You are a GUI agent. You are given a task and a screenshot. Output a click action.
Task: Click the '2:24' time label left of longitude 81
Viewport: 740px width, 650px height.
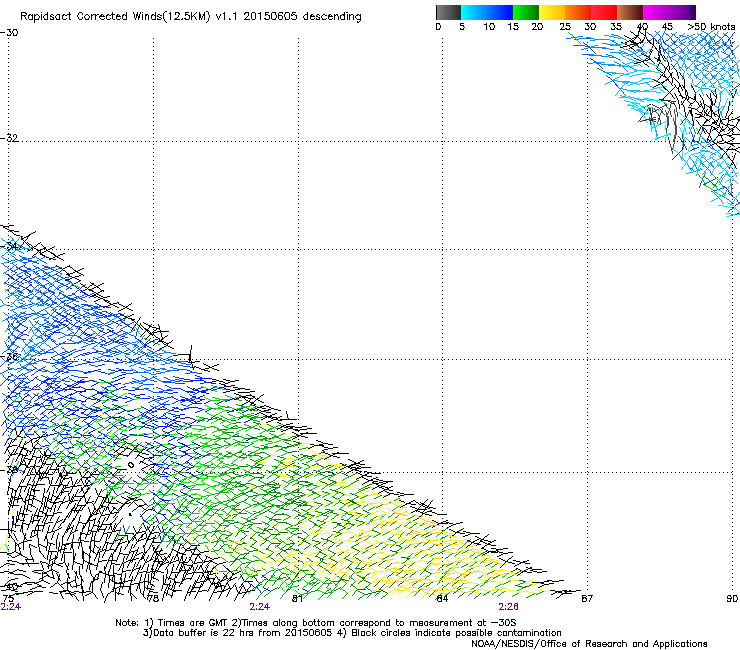tap(260, 607)
